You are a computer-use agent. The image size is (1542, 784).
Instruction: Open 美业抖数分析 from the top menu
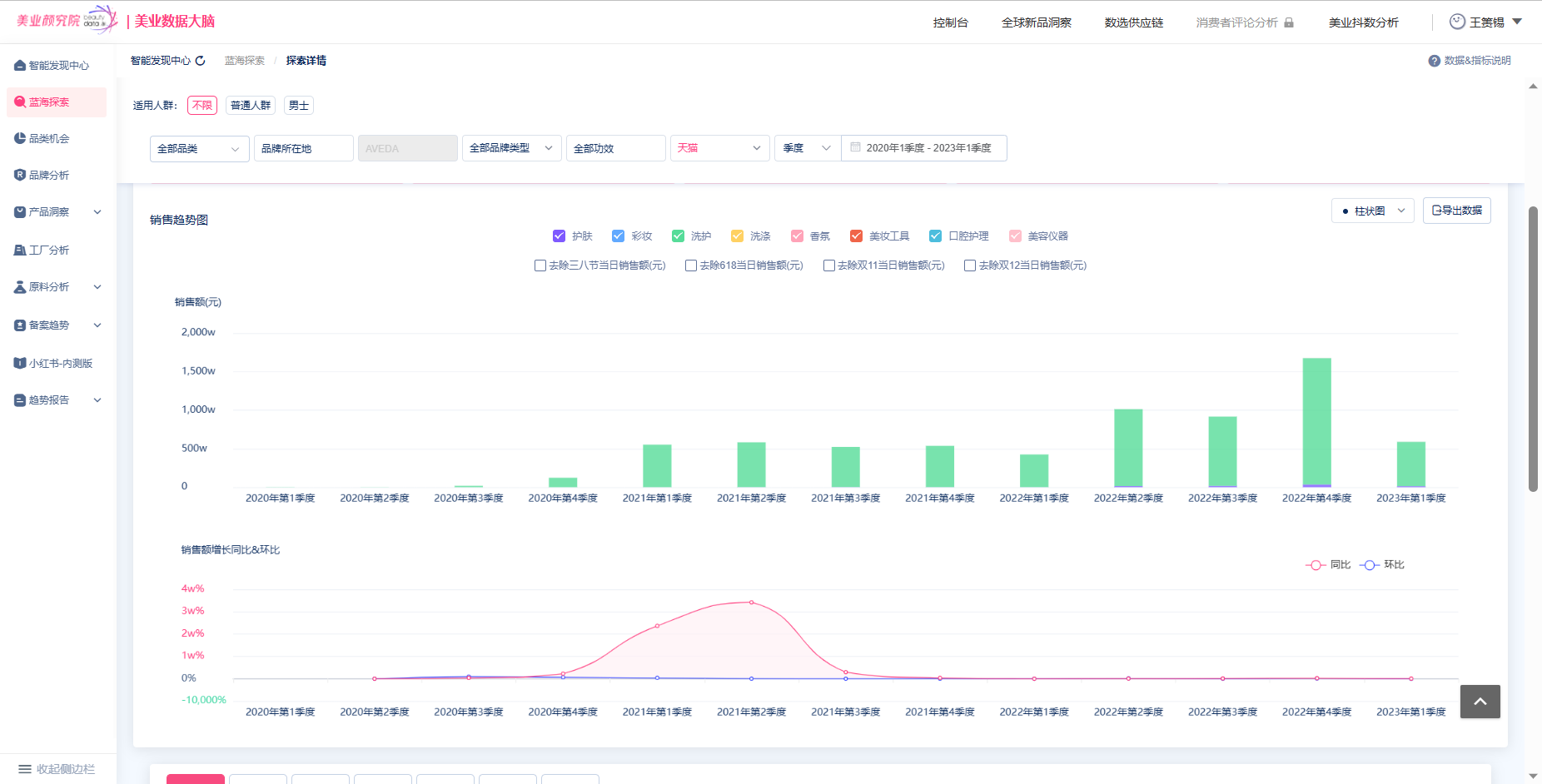[x=1363, y=22]
